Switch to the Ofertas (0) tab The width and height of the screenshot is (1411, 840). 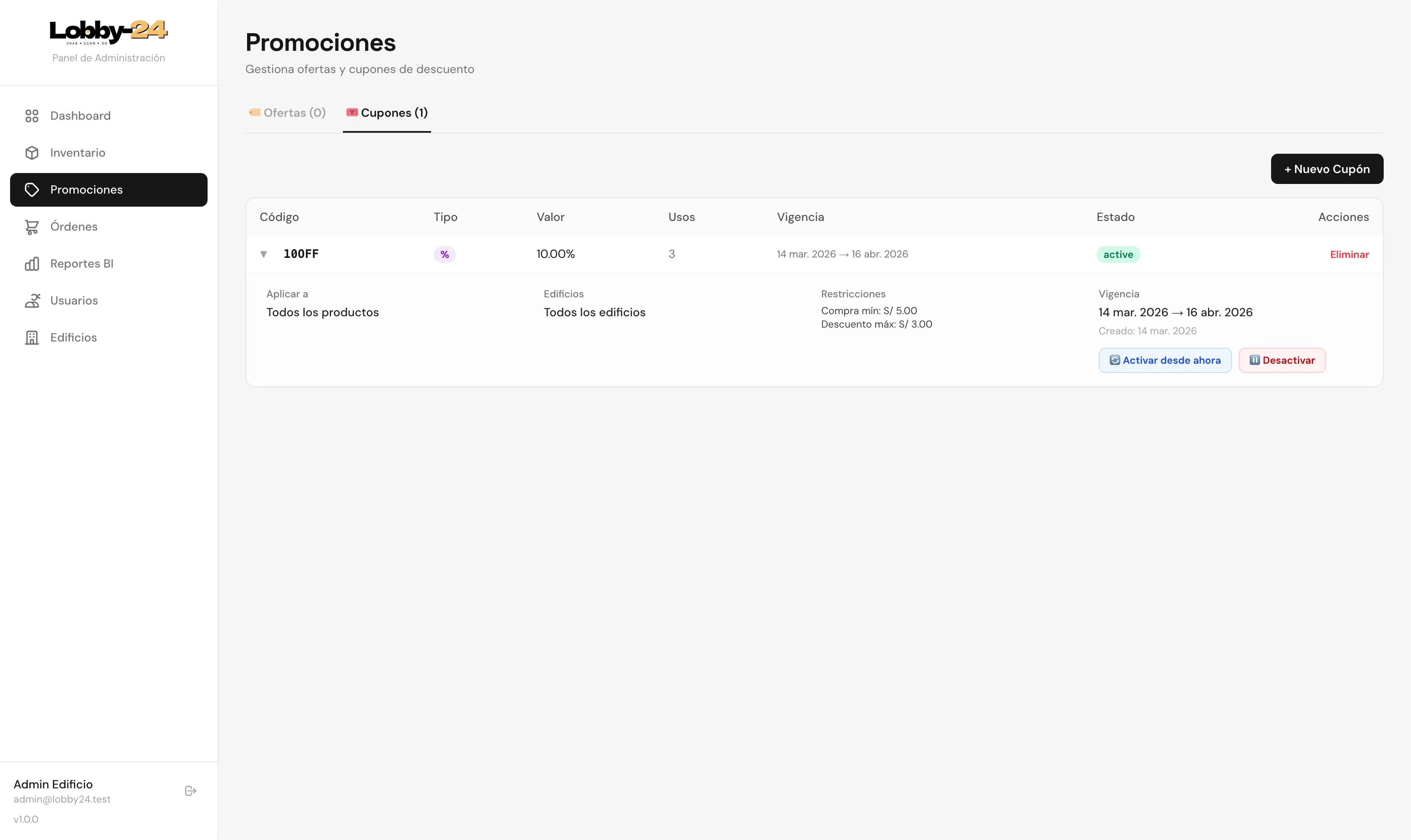(x=287, y=112)
